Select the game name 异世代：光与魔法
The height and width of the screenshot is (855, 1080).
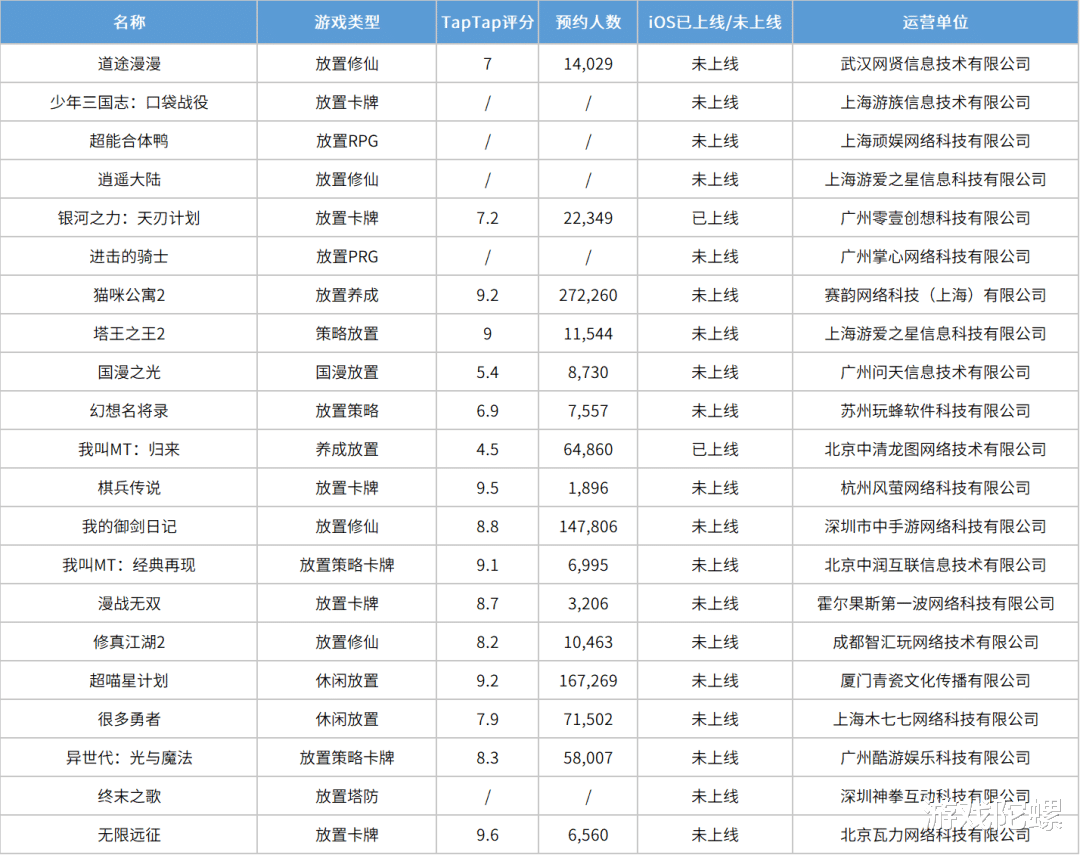click(x=129, y=759)
